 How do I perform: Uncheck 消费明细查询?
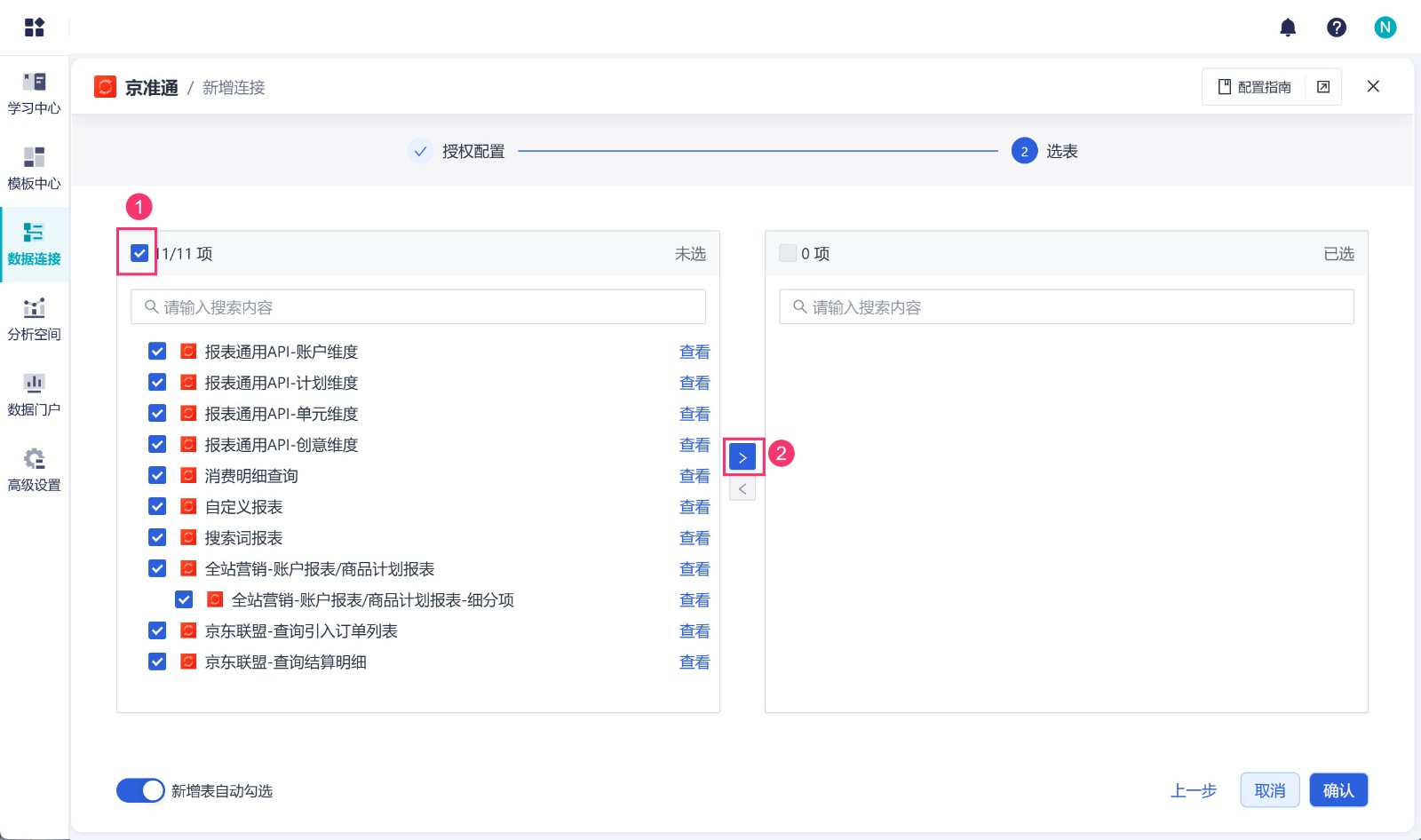(x=157, y=475)
